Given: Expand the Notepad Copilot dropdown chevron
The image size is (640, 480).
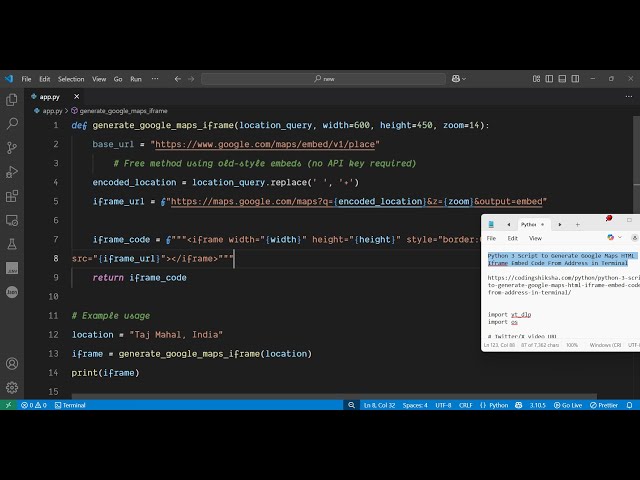Looking at the screenshot, I should pyautogui.click(x=620, y=237).
